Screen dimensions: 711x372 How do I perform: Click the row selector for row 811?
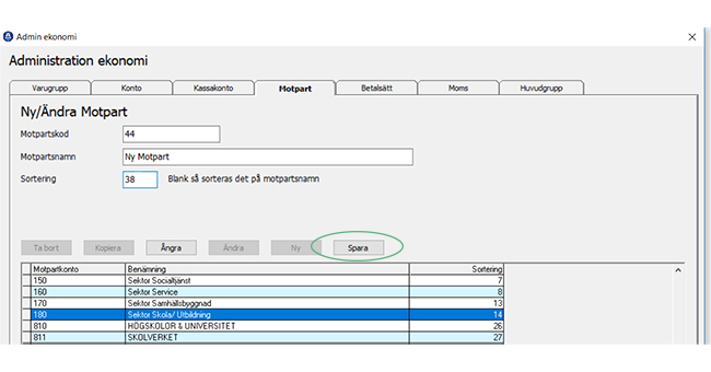[x=26, y=337]
